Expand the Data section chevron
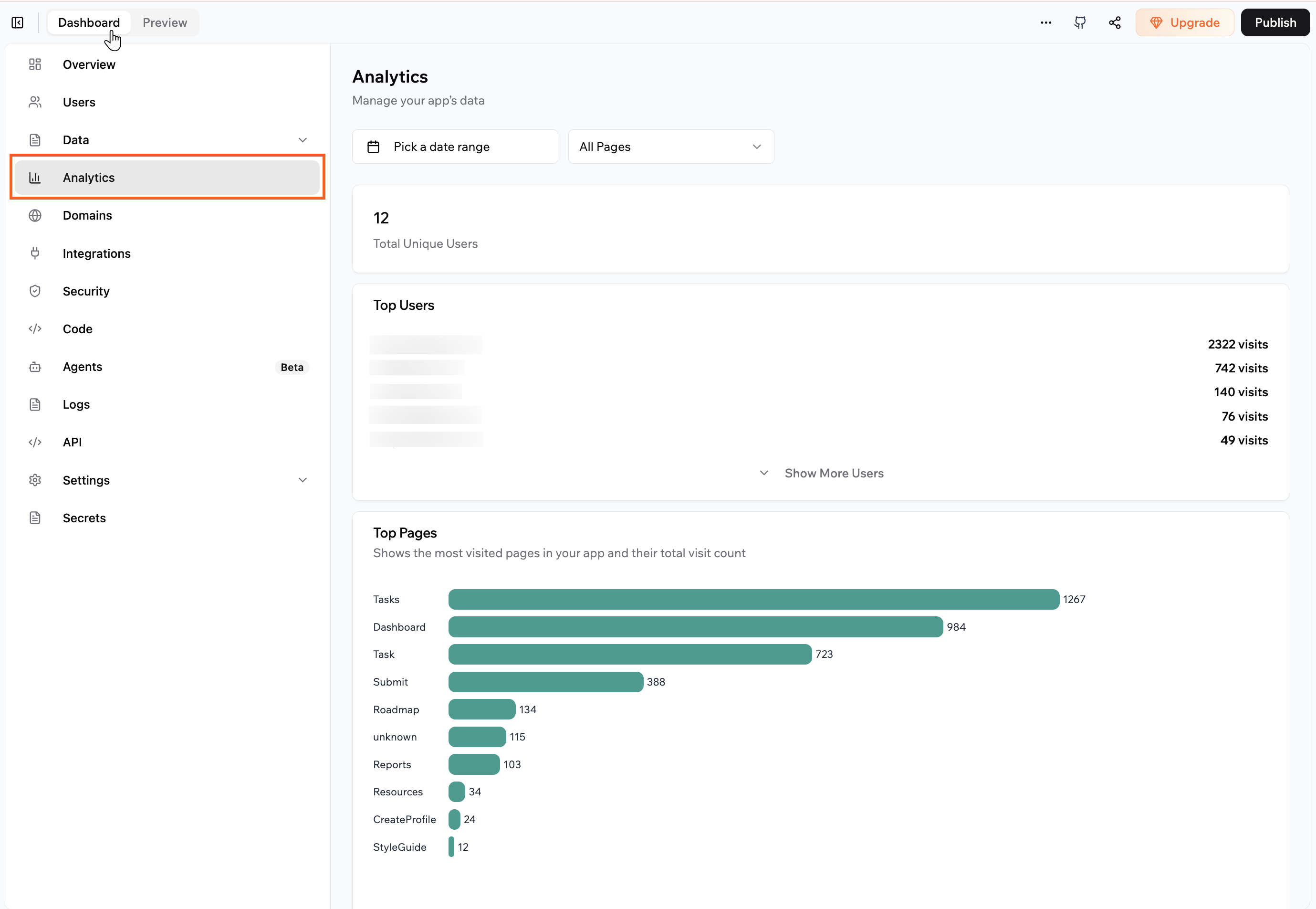Image resolution: width=1316 pixels, height=909 pixels. [303, 139]
